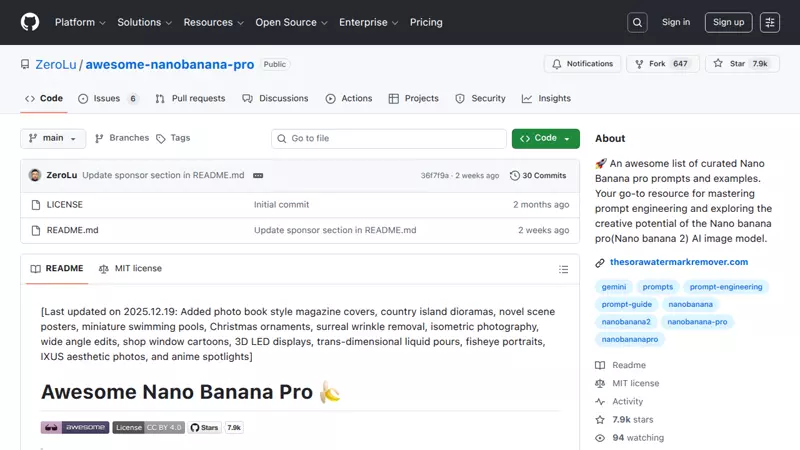Expand the Solutions menu
800x450 pixels.
click(x=144, y=22)
